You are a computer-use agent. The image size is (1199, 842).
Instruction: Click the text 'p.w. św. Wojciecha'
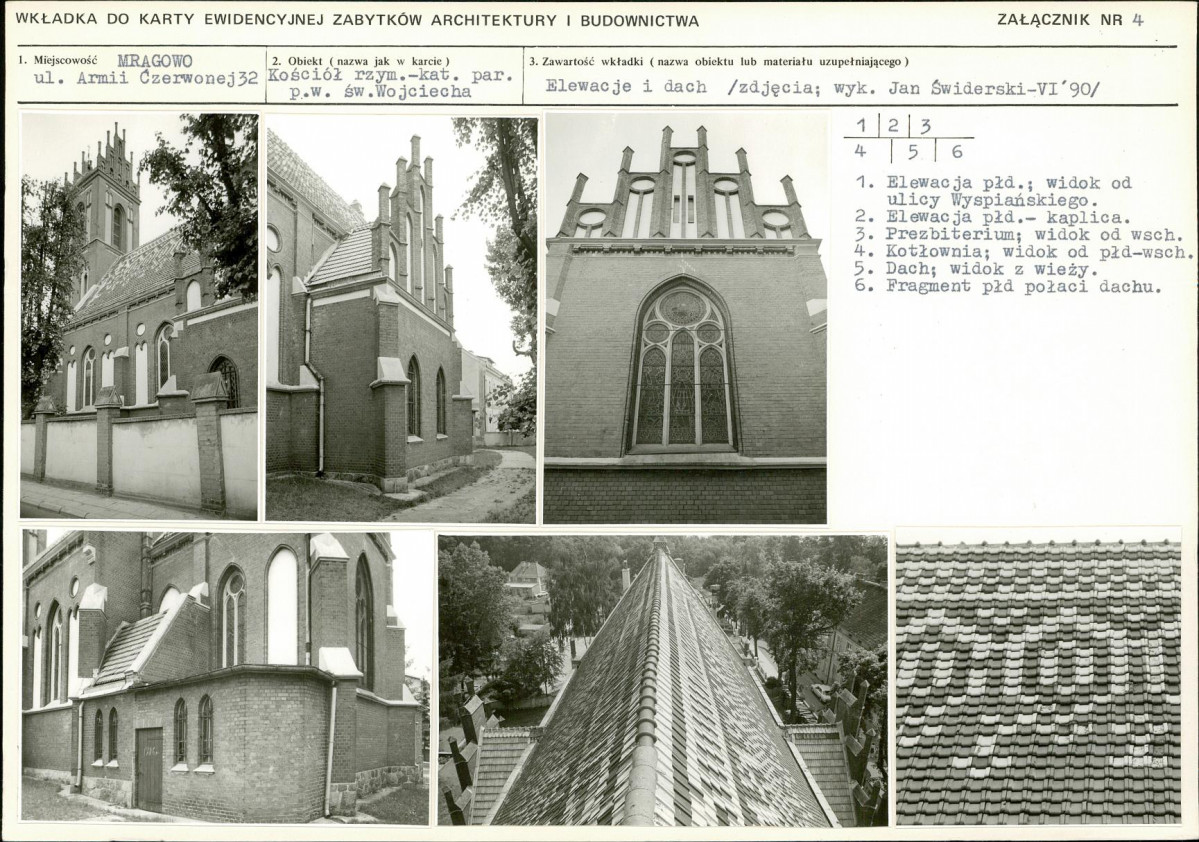coord(380,92)
